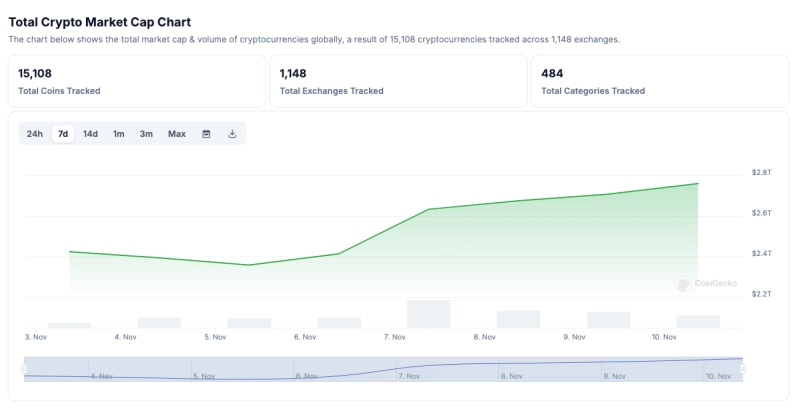Click the CoinGecko watermark logo
This screenshot has height=415, width=800.
[707, 284]
